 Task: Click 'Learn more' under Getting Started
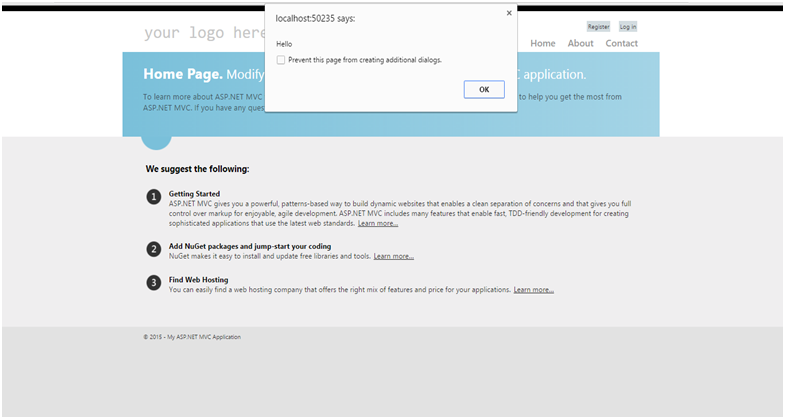pyautogui.click(x=378, y=223)
